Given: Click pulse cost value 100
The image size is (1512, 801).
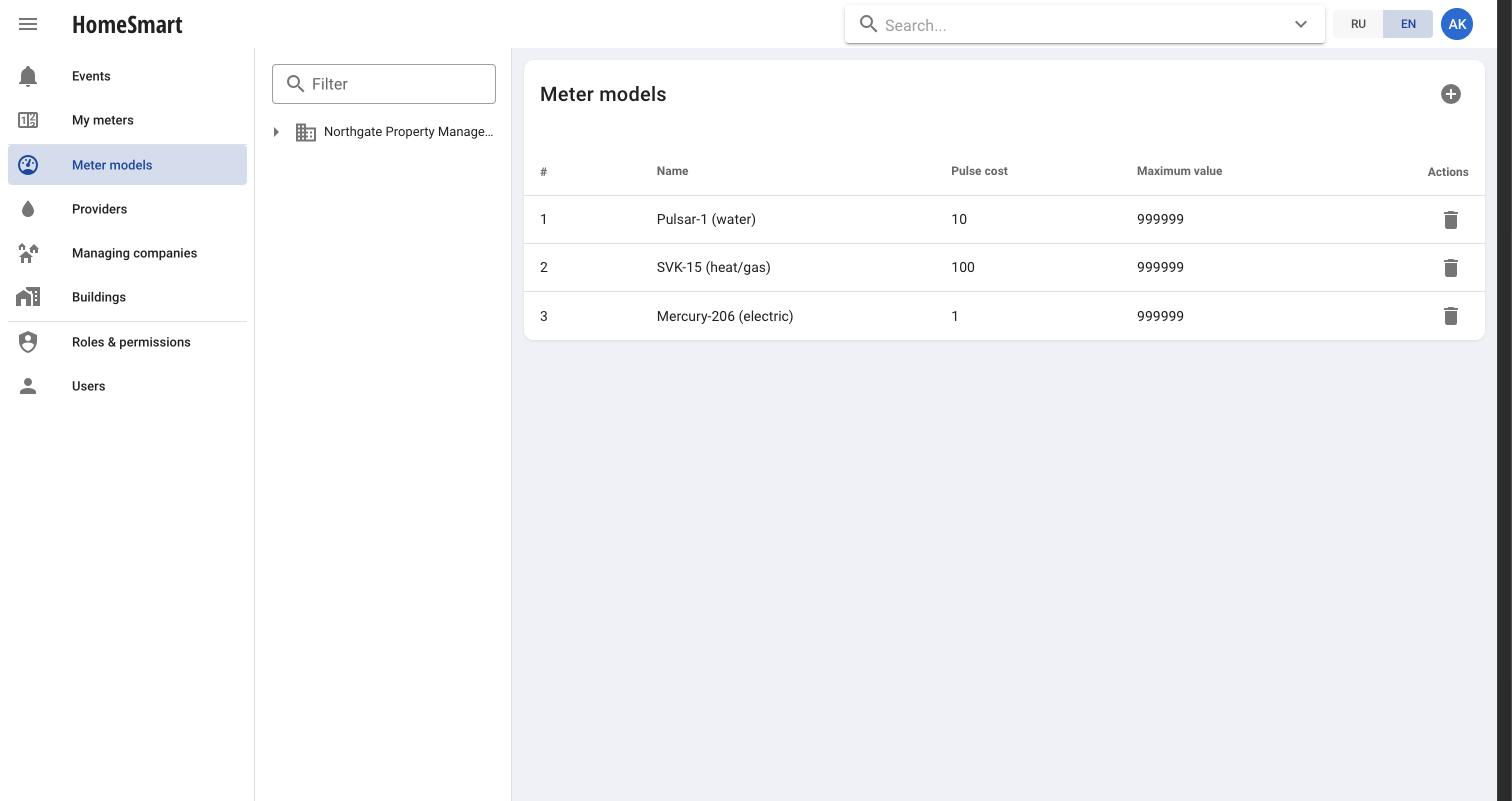Looking at the screenshot, I should [x=963, y=267].
